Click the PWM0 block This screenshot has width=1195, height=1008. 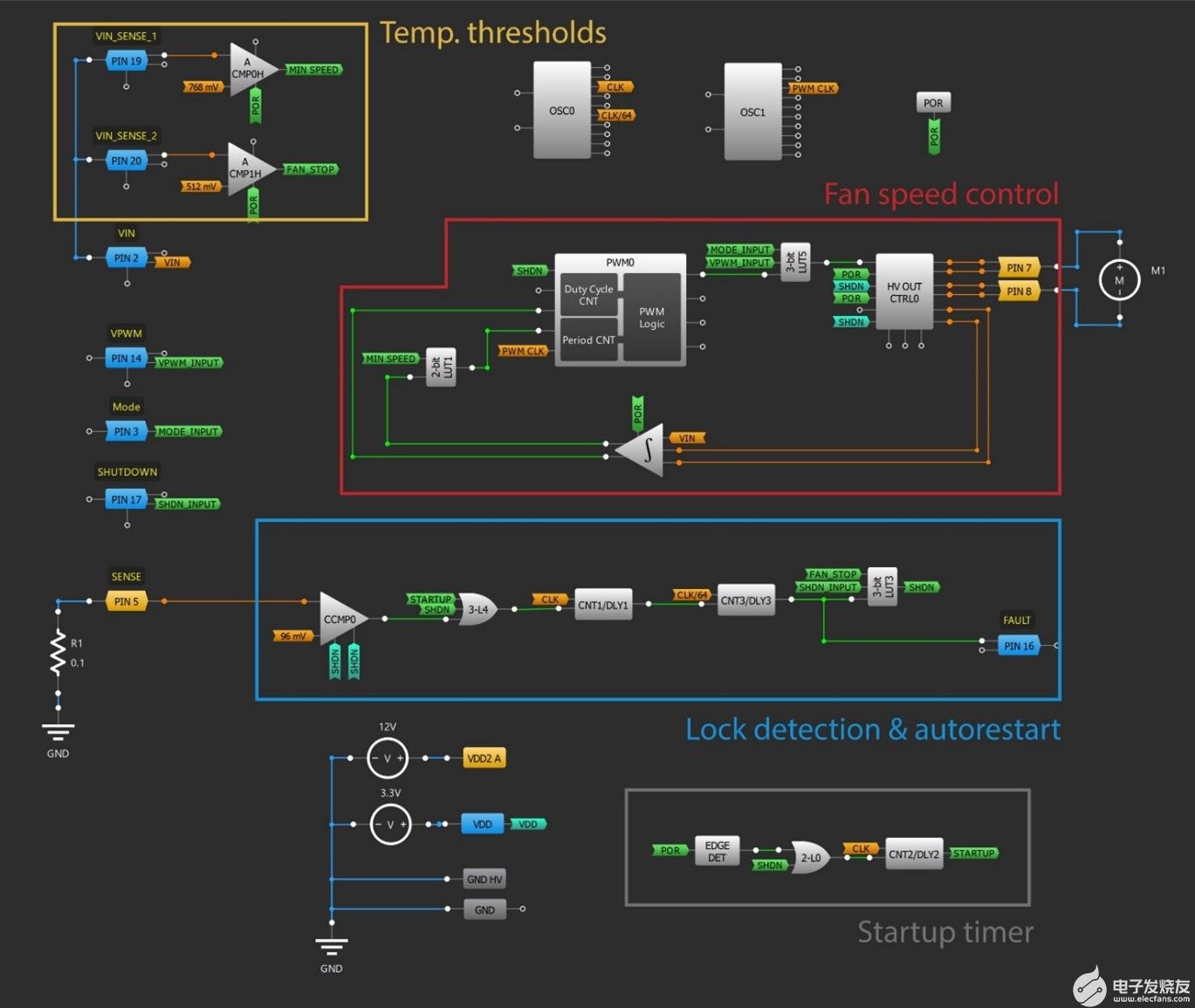pyautogui.click(x=620, y=310)
